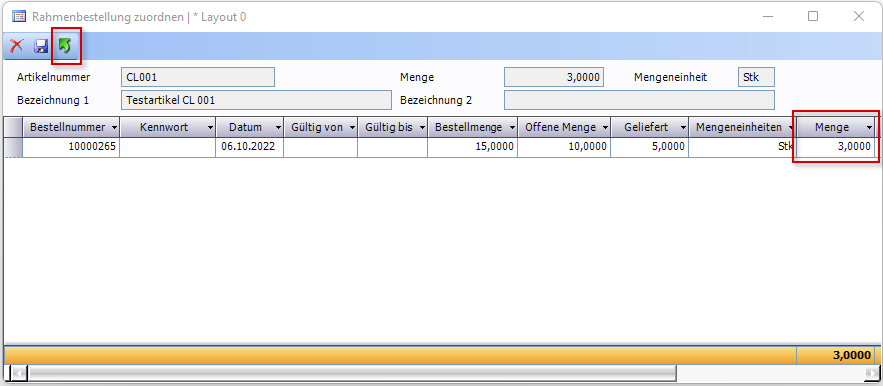The width and height of the screenshot is (883, 386).
Task: Click the red X cancel icon in toolbar
Action: click(x=17, y=46)
